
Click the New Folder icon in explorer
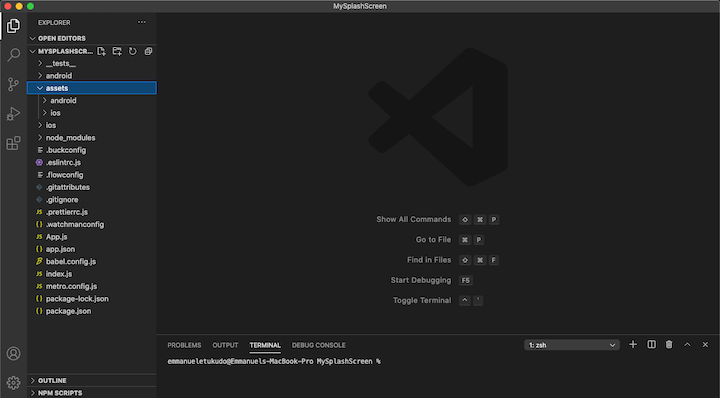click(x=117, y=51)
